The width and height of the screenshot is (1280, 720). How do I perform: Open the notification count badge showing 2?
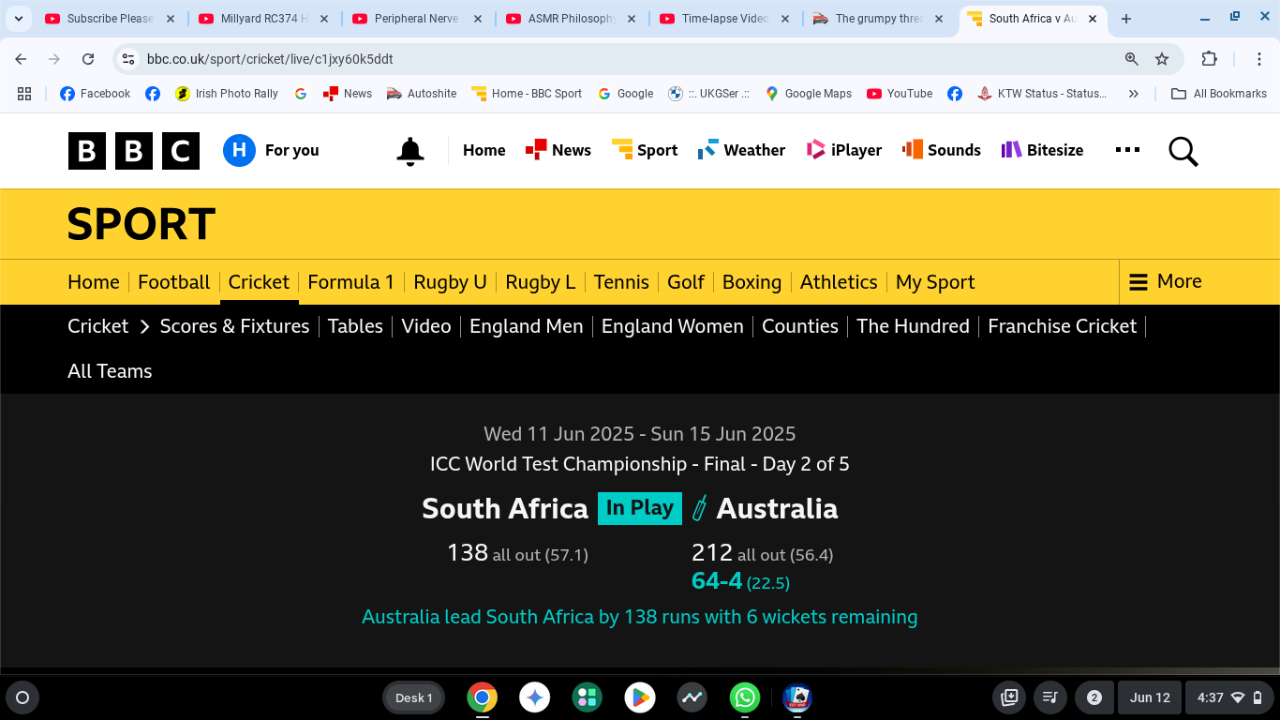tap(1094, 697)
